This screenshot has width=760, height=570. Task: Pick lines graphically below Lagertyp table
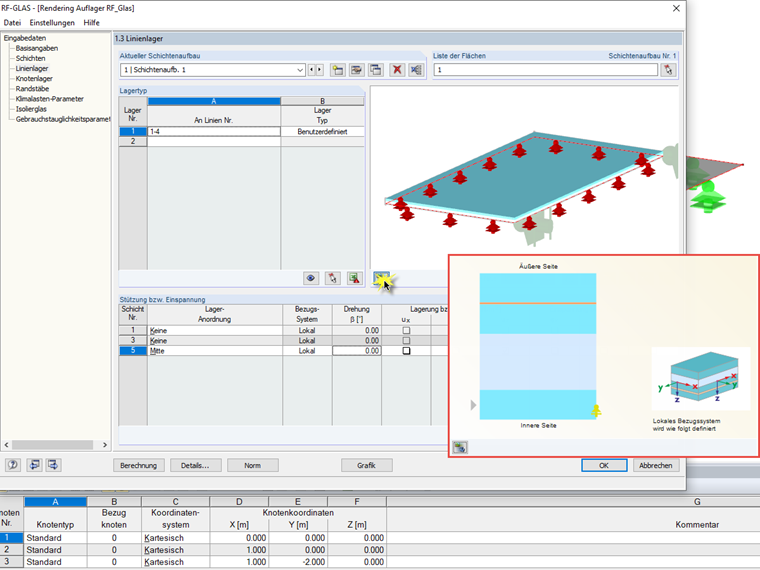pos(333,278)
